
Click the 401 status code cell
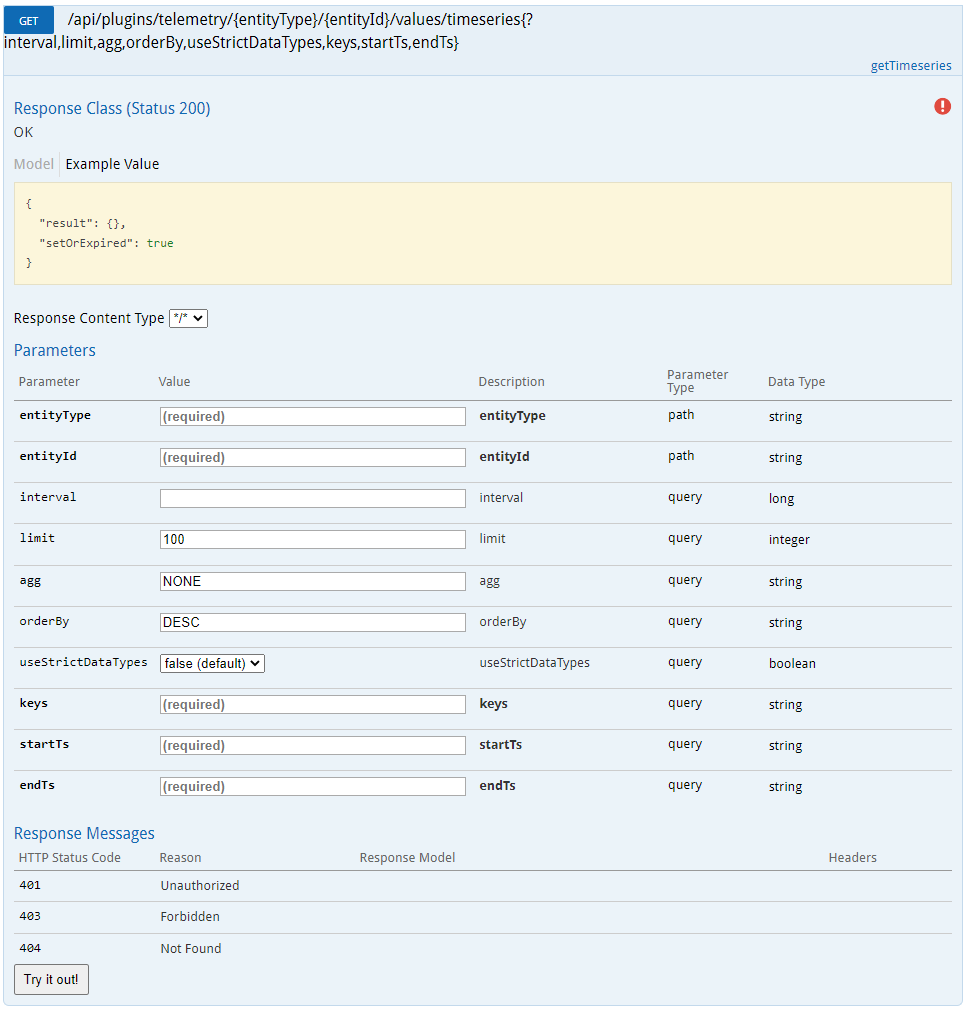30,885
